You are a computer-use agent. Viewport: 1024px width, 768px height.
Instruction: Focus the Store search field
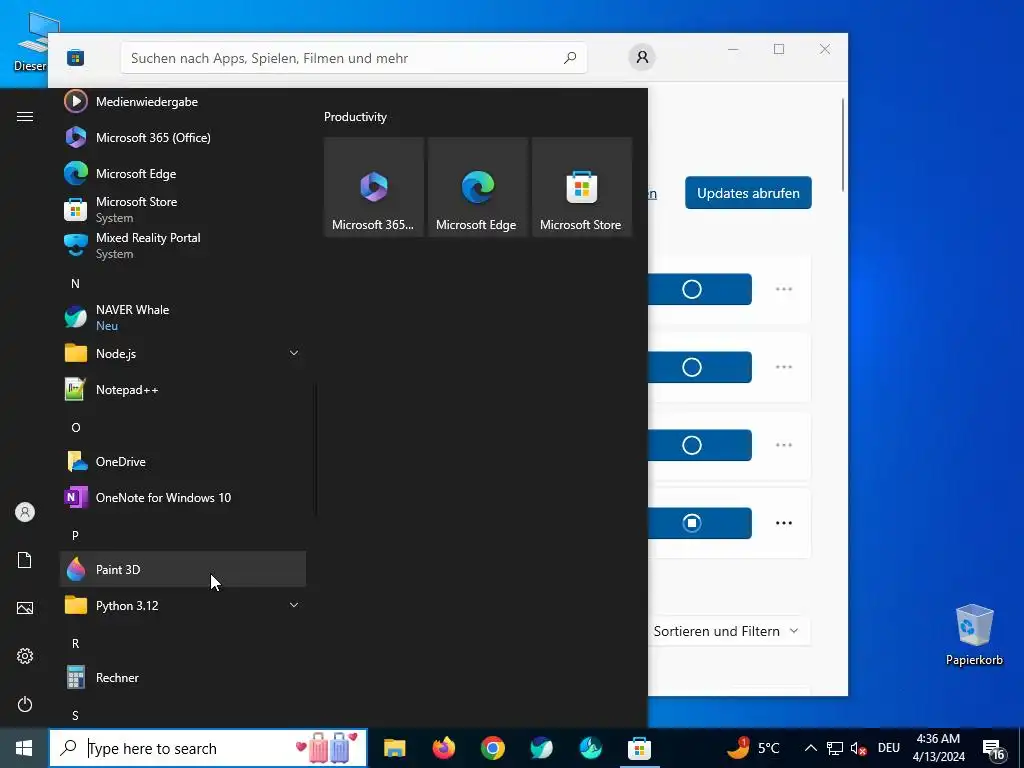tap(354, 58)
